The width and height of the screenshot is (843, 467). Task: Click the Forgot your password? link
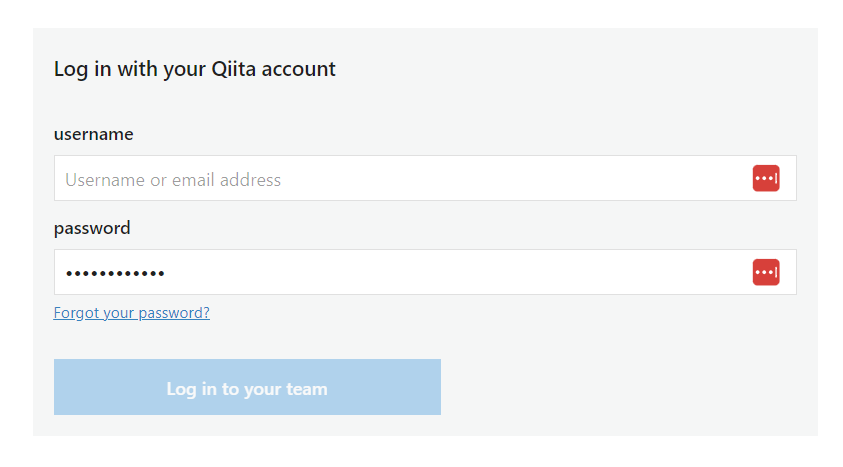point(132,313)
